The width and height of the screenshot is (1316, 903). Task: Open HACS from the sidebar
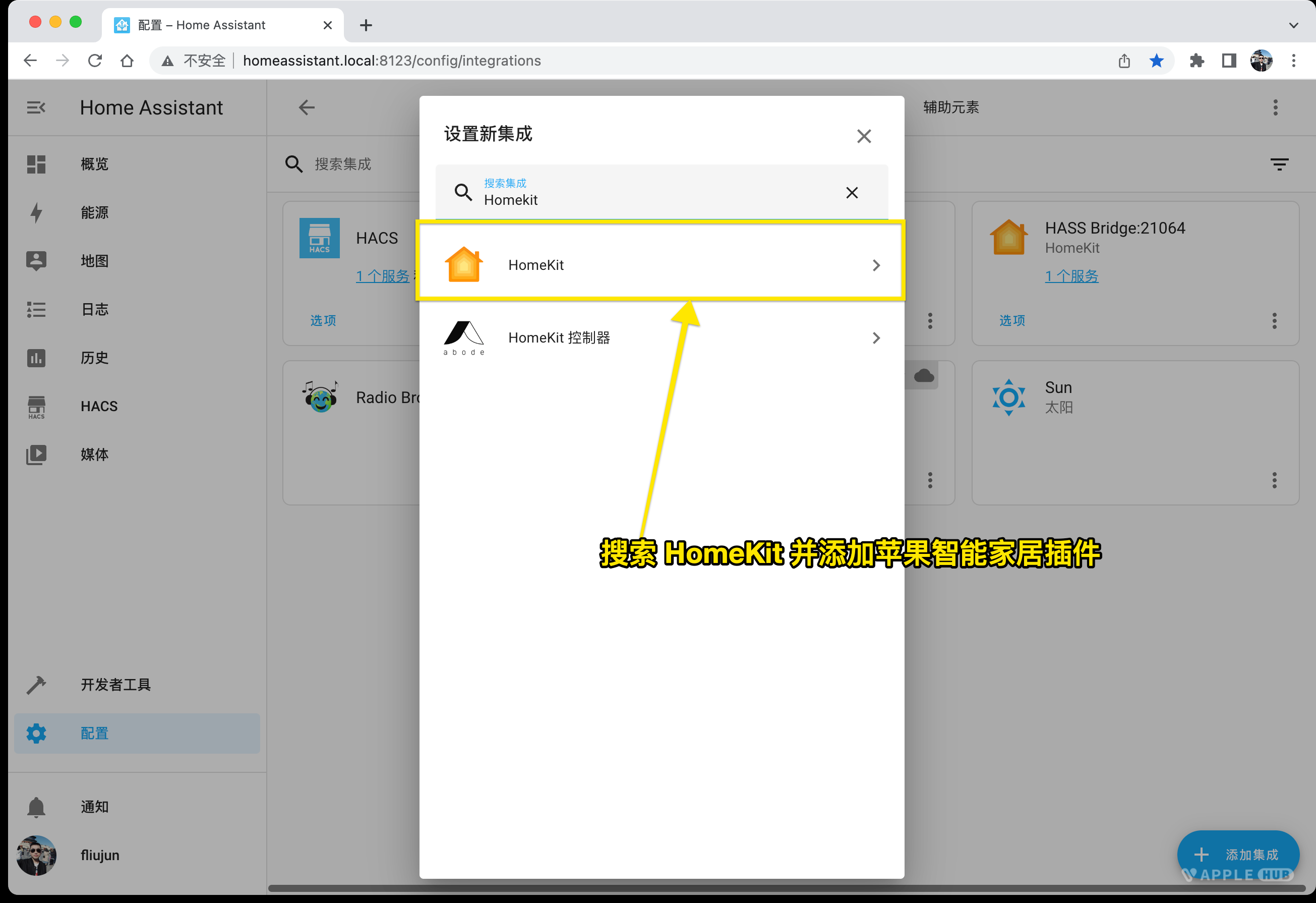point(98,406)
